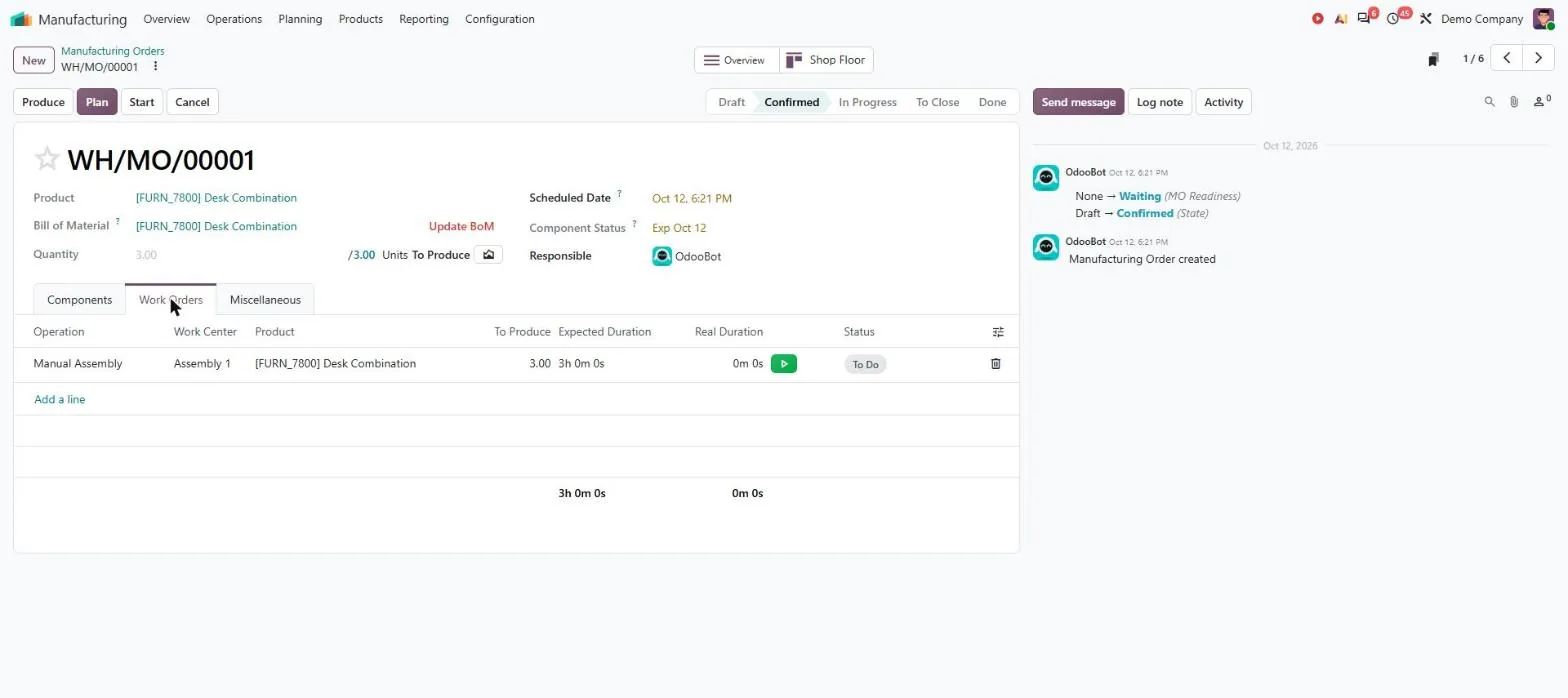The image size is (1568, 698).
Task: Click the Start button
Action: click(x=142, y=102)
